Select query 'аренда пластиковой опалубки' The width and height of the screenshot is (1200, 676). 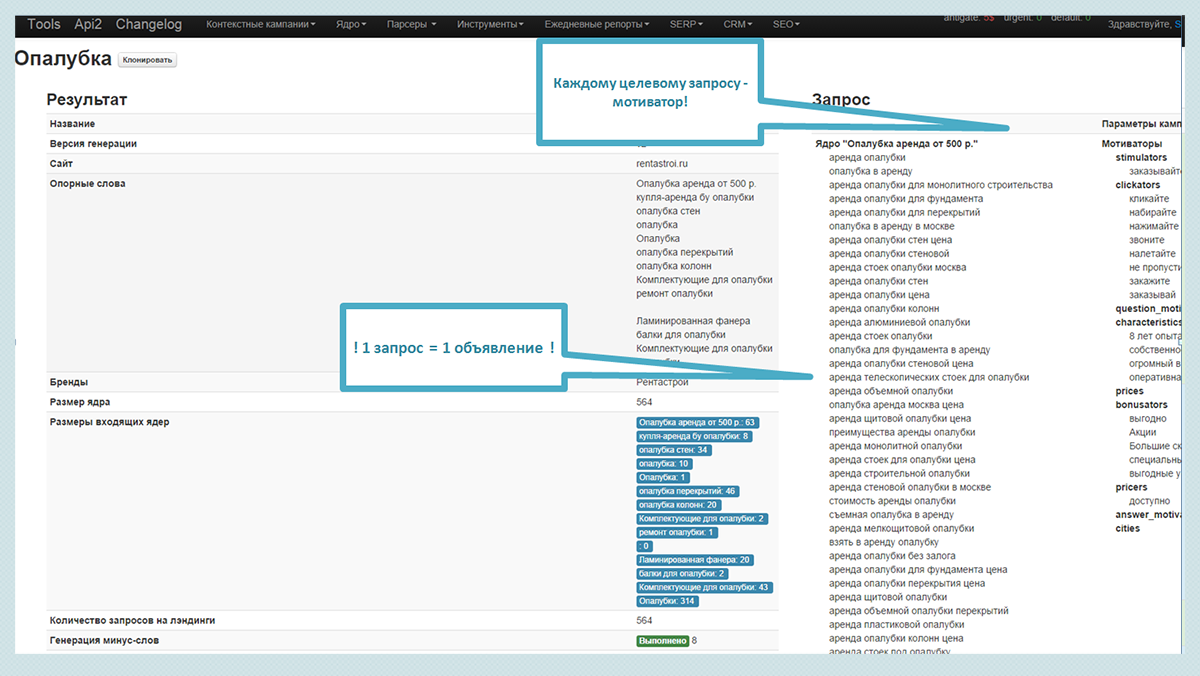pos(897,624)
